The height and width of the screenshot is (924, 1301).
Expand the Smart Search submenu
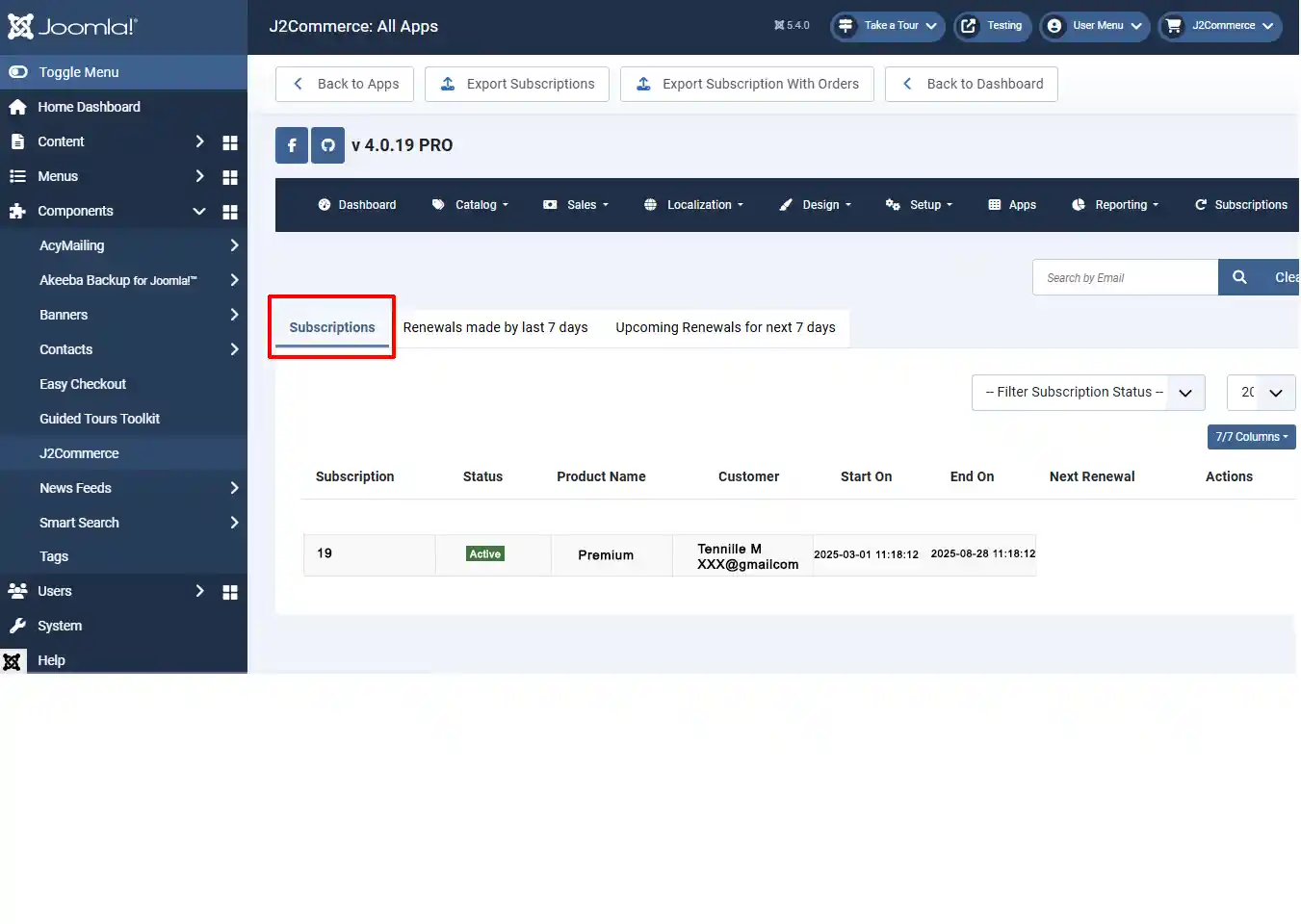pos(234,523)
